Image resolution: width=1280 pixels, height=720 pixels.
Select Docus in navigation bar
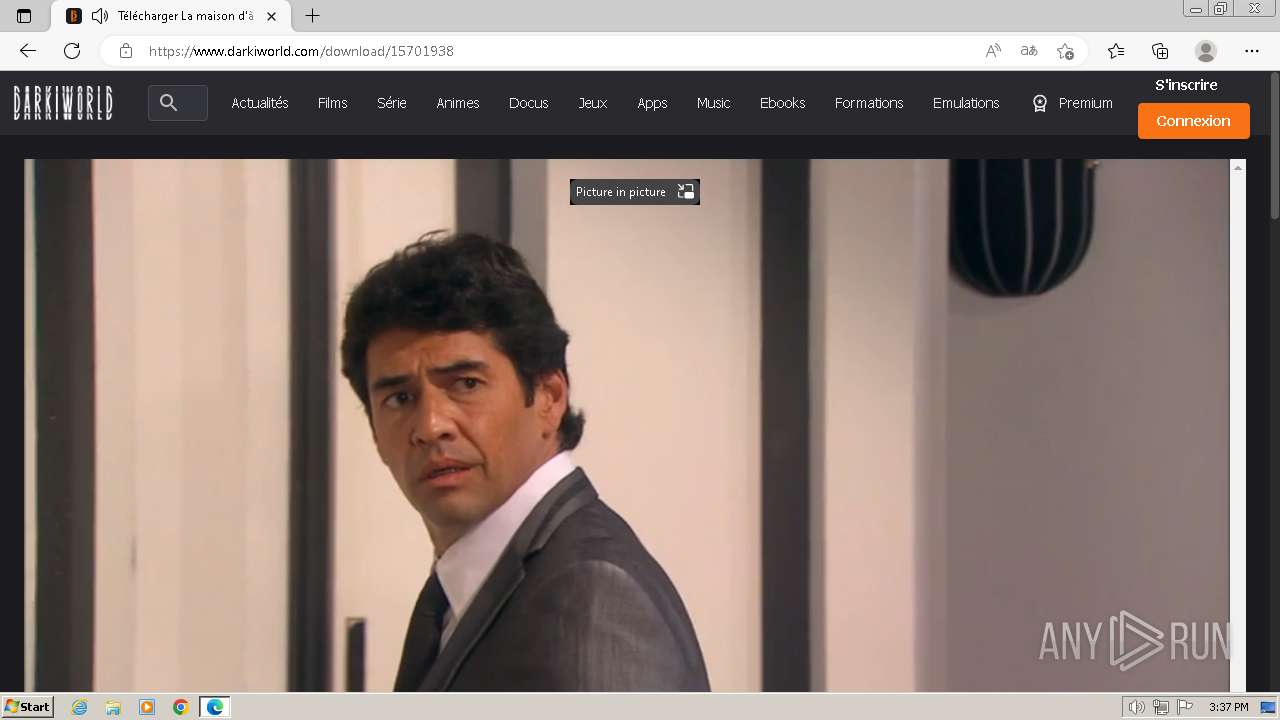[x=528, y=103]
